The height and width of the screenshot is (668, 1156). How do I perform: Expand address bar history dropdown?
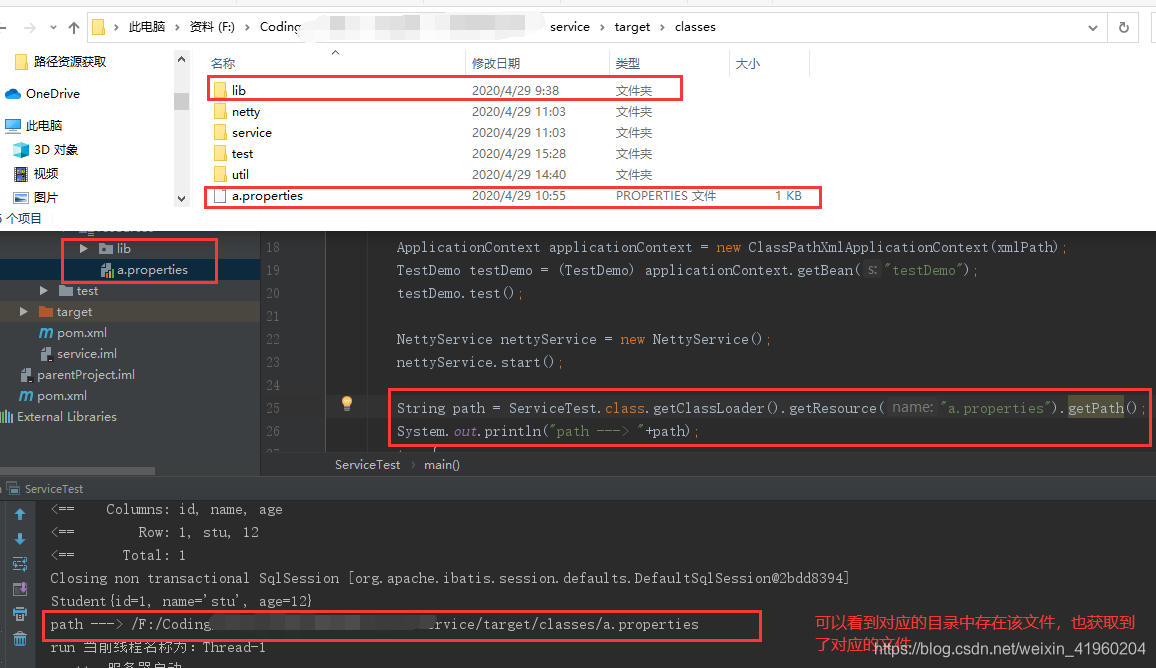(x=1093, y=28)
